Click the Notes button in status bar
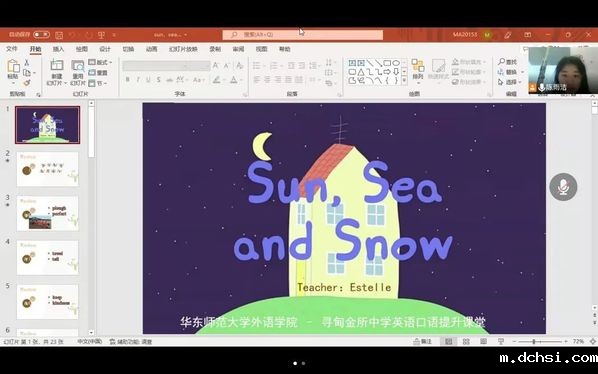598x374 pixels. pos(423,341)
